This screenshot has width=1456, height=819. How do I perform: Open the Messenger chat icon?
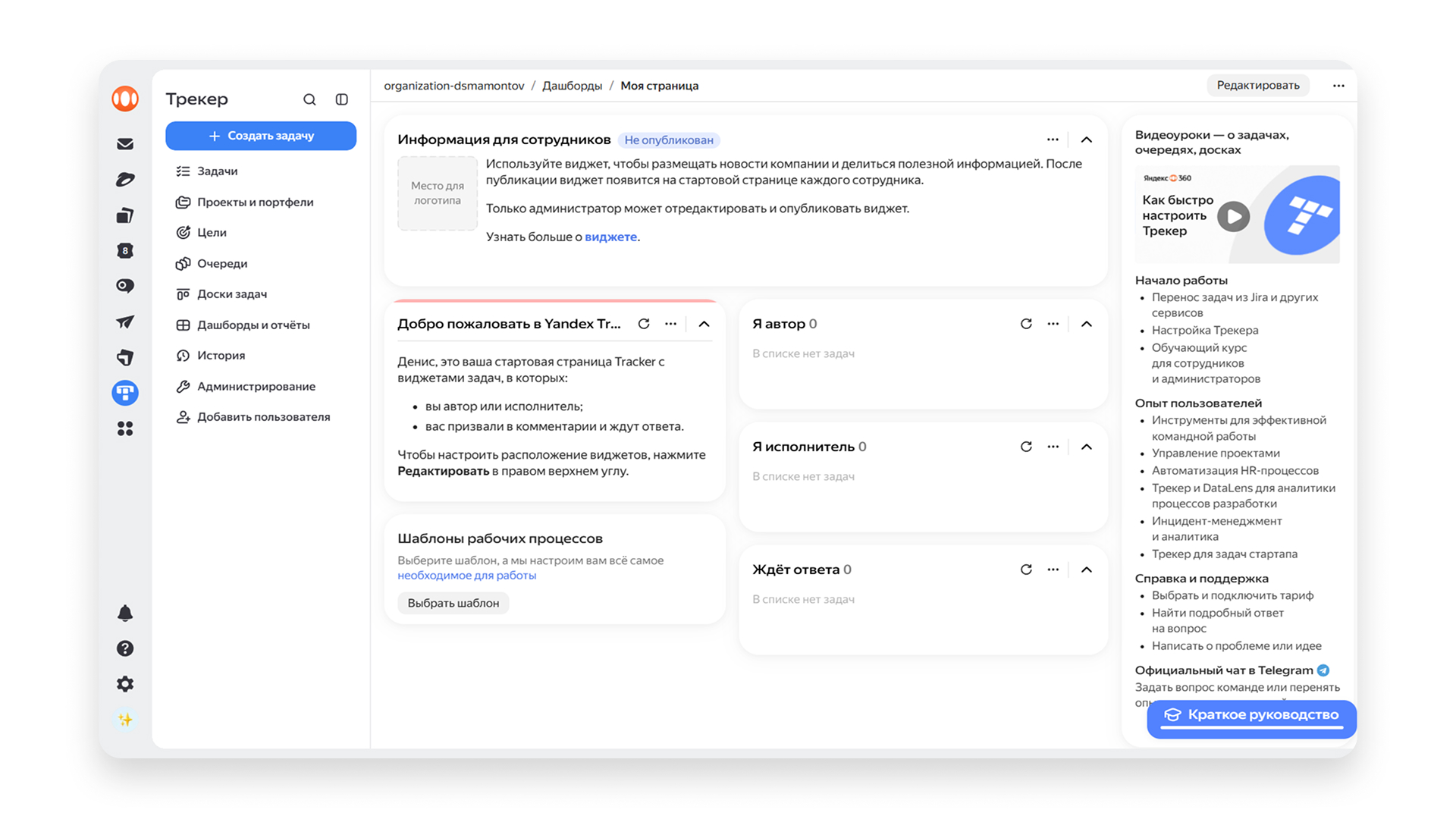tap(125, 286)
